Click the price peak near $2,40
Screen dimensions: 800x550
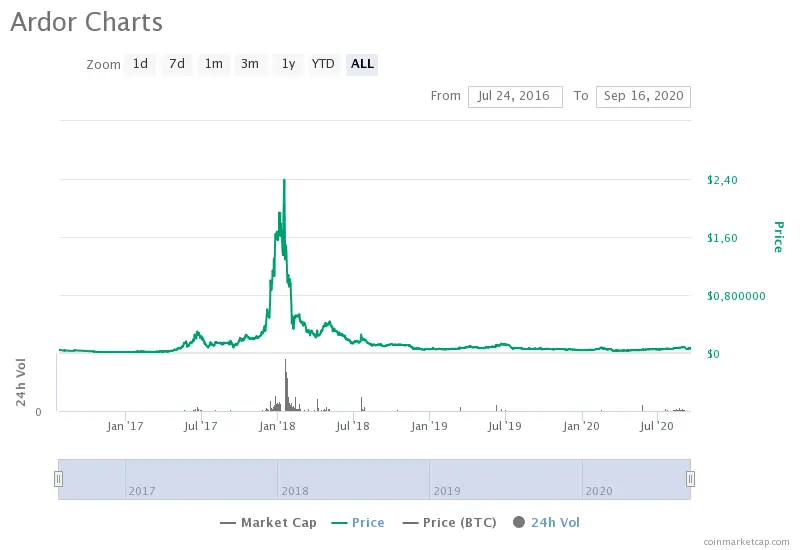point(284,181)
